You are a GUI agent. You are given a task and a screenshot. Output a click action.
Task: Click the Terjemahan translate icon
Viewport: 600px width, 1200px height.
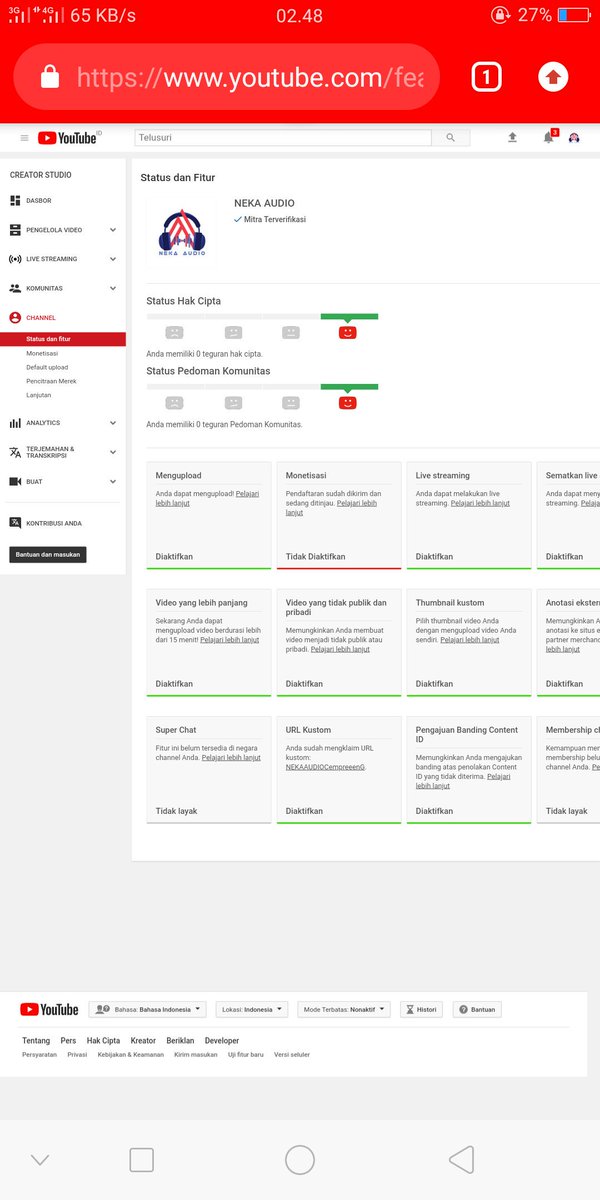click(15, 452)
